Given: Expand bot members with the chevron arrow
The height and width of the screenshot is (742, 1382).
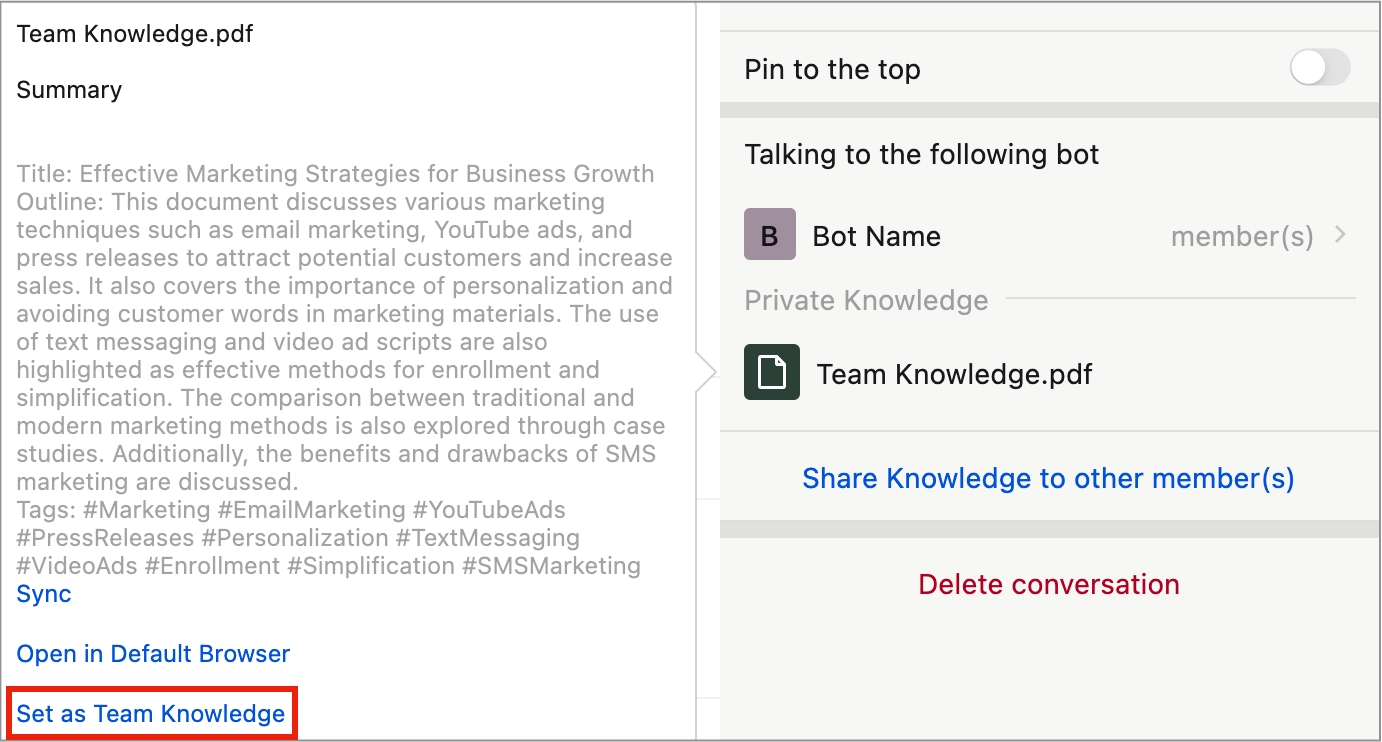Looking at the screenshot, I should click(1341, 235).
